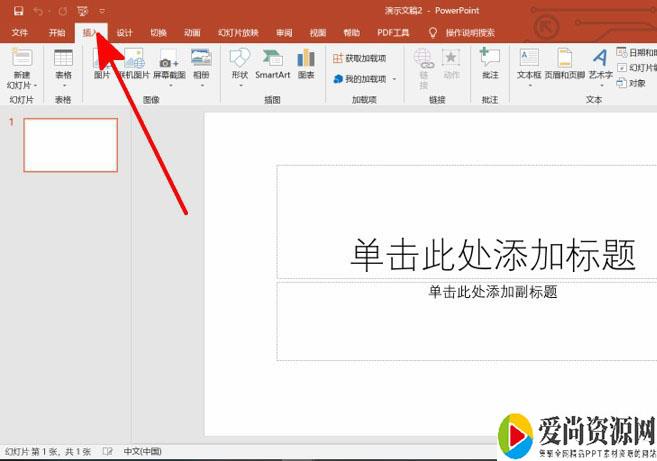
Task: Switch to the Design 设计 tab
Action: (x=124, y=32)
